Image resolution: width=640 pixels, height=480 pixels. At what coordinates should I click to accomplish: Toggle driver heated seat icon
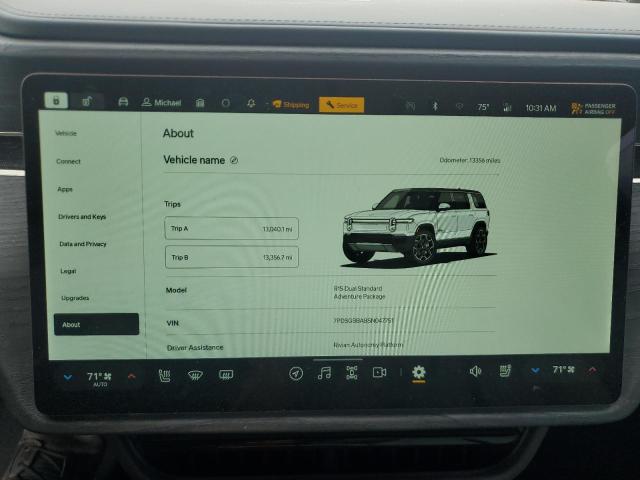click(x=164, y=375)
